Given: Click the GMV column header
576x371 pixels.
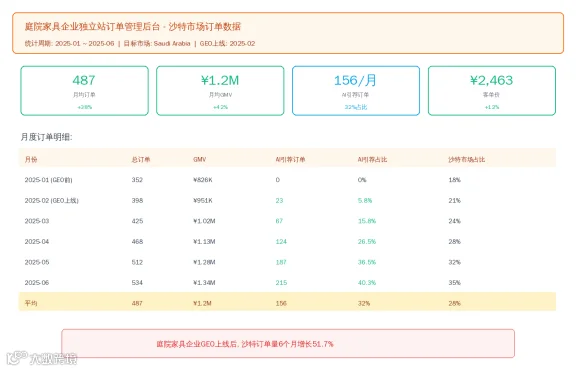Looking at the screenshot, I should [199, 159].
